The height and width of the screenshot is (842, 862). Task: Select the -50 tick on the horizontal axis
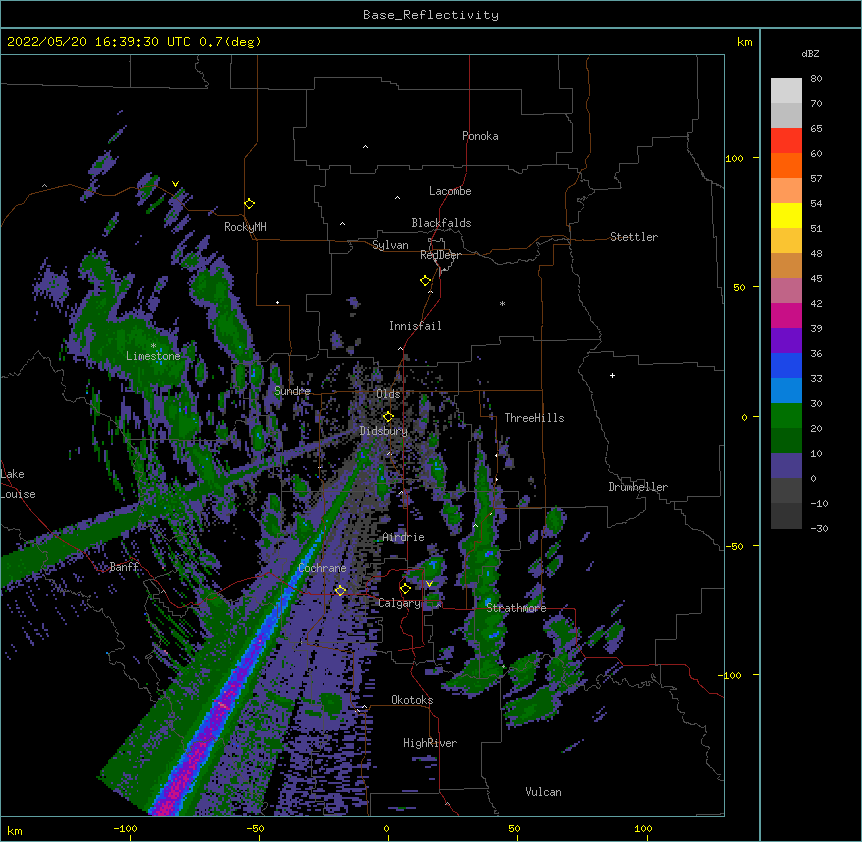point(255,828)
